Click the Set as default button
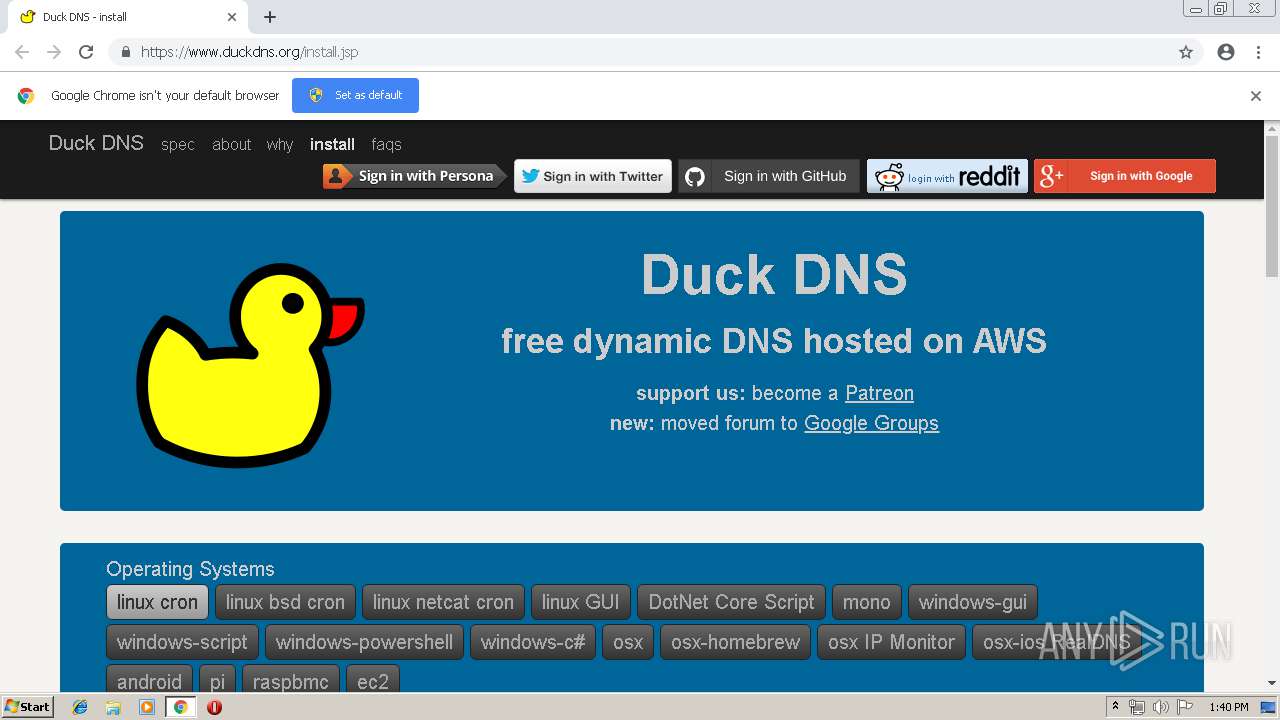The height and width of the screenshot is (720, 1280). click(355, 95)
